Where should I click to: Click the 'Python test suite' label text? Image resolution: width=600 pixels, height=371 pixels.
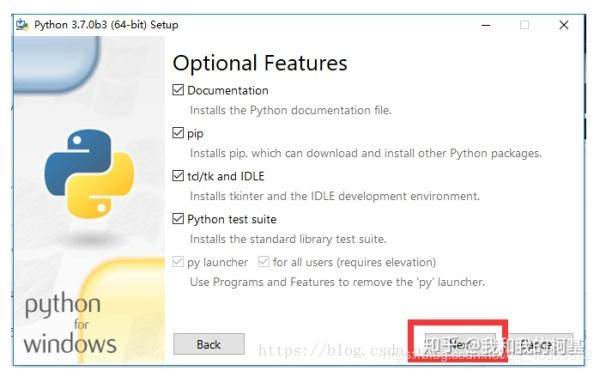[x=232, y=219]
